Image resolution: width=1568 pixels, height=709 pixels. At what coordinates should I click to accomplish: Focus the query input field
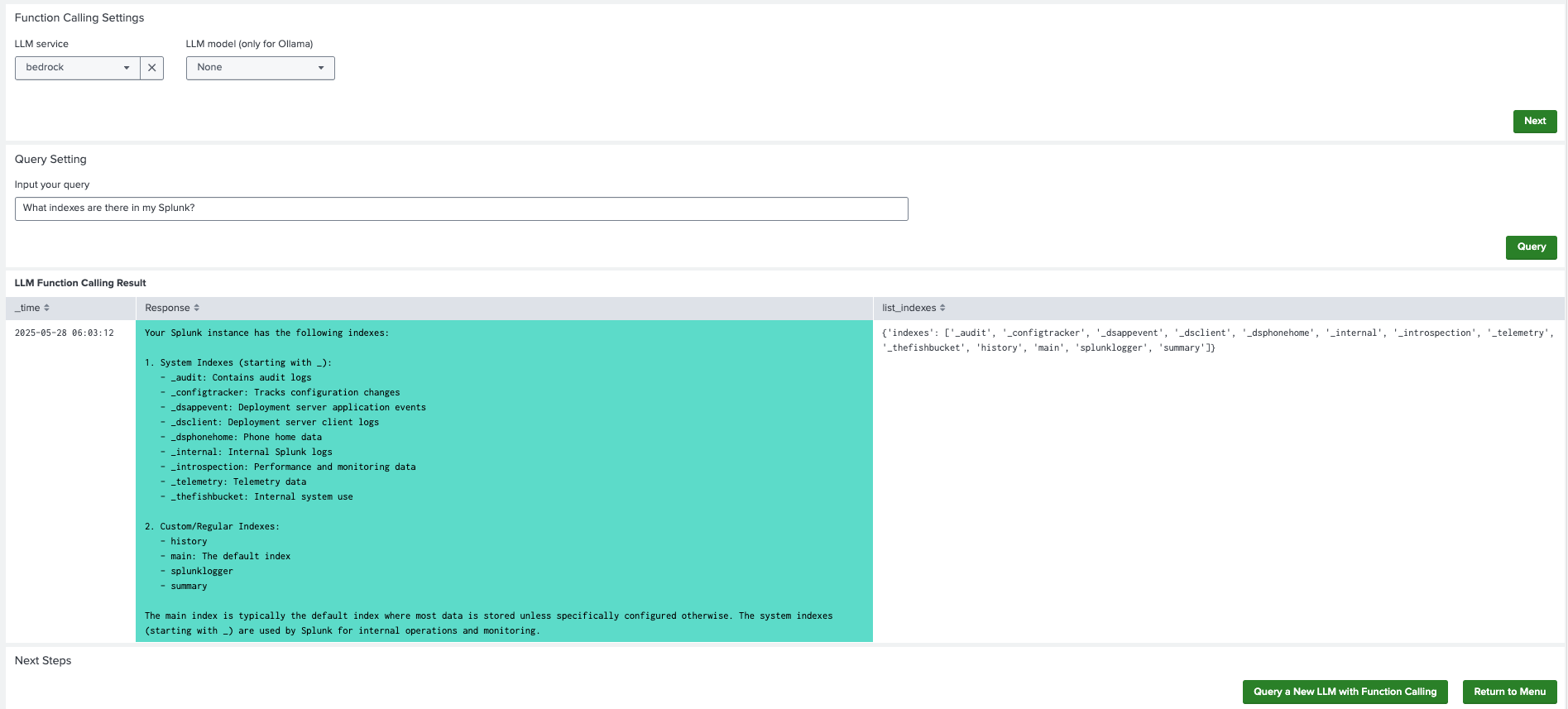(461, 208)
